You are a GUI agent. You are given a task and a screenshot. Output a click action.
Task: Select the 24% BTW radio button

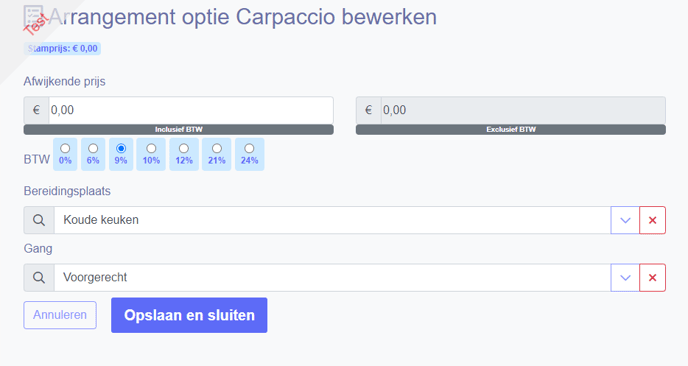(249, 148)
